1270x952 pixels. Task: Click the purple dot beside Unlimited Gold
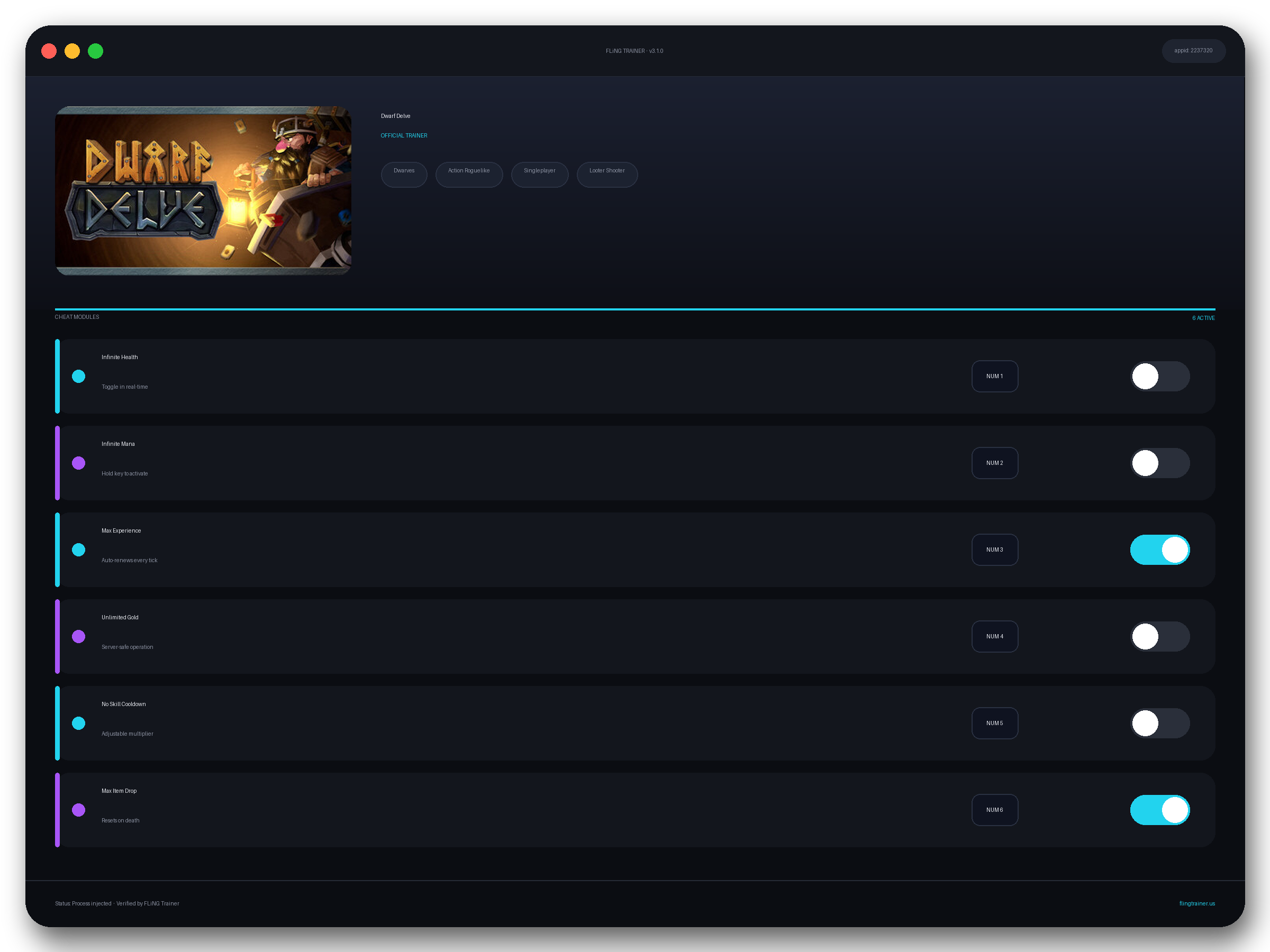point(79,636)
